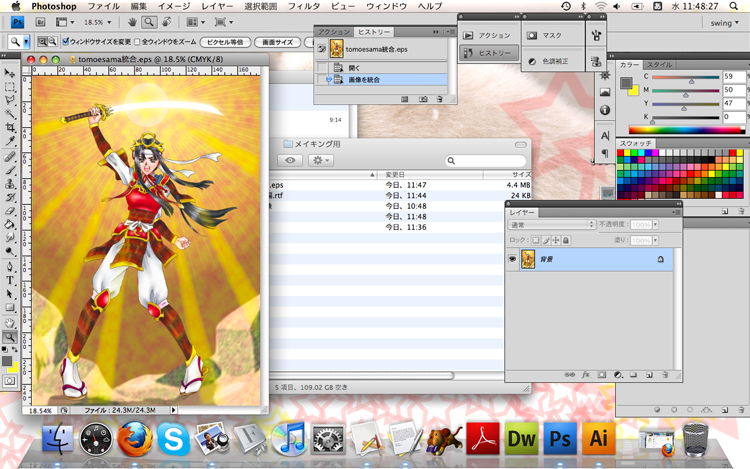Select the Pen tool
750x469 pixels.
(9, 267)
